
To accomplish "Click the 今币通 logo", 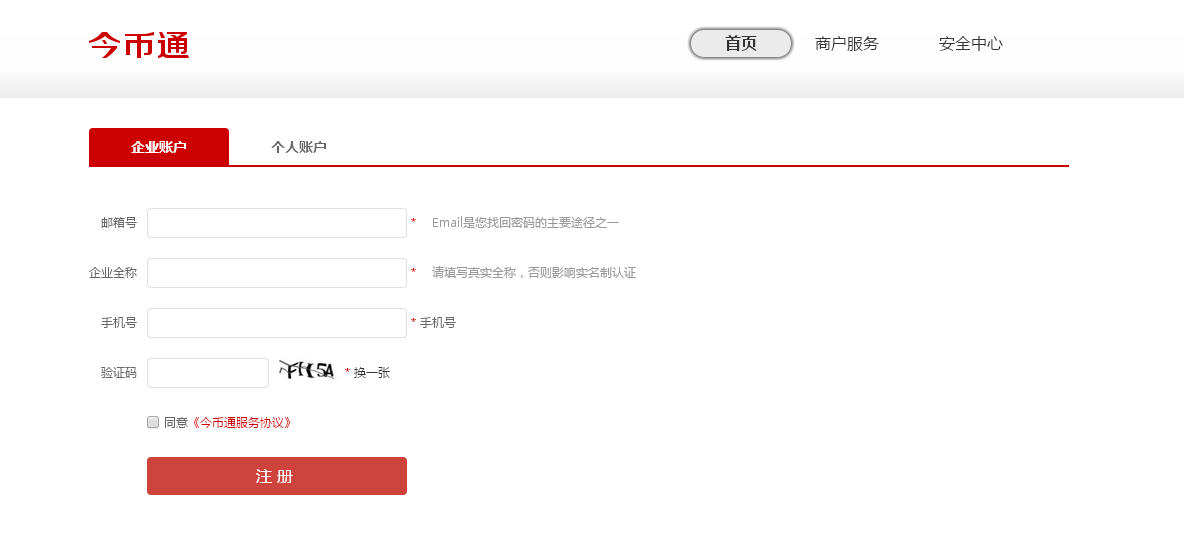I will click(139, 45).
